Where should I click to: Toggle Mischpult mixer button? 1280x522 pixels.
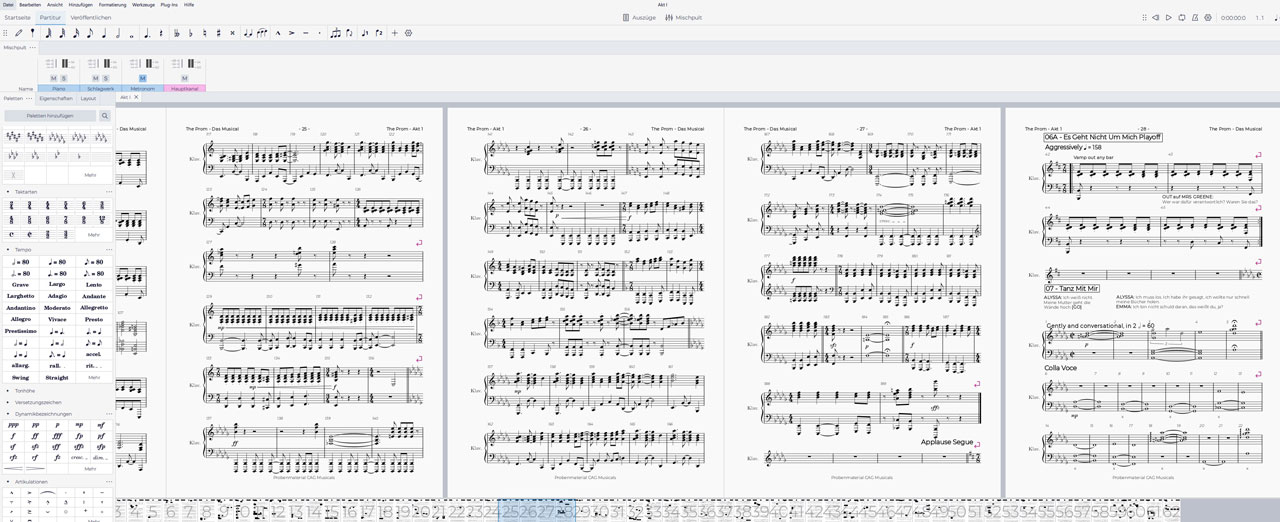click(684, 17)
